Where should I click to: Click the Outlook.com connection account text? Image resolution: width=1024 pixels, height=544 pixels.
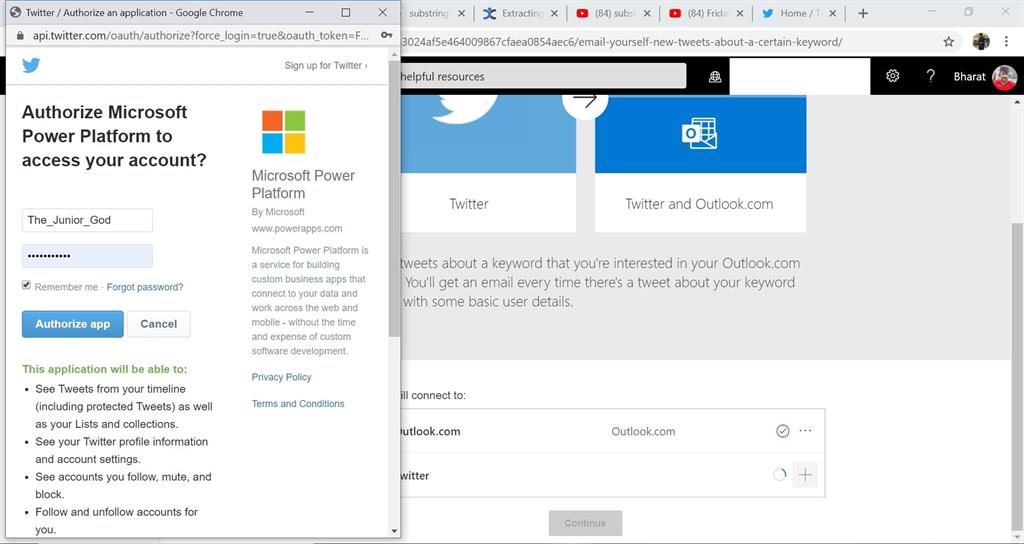coord(643,431)
